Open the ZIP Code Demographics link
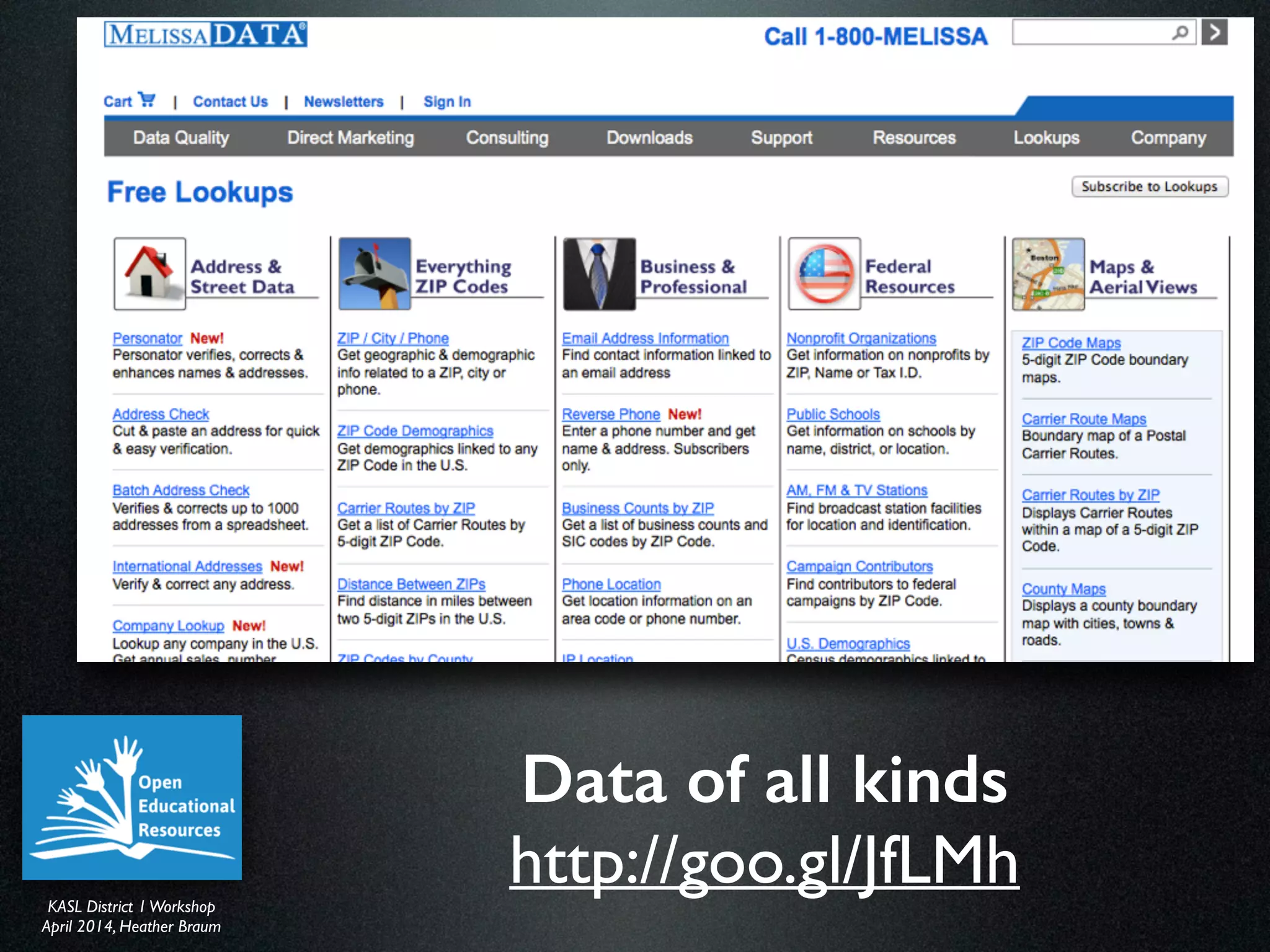The width and height of the screenshot is (1270, 952). pyautogui.click(x=415, y=431)
